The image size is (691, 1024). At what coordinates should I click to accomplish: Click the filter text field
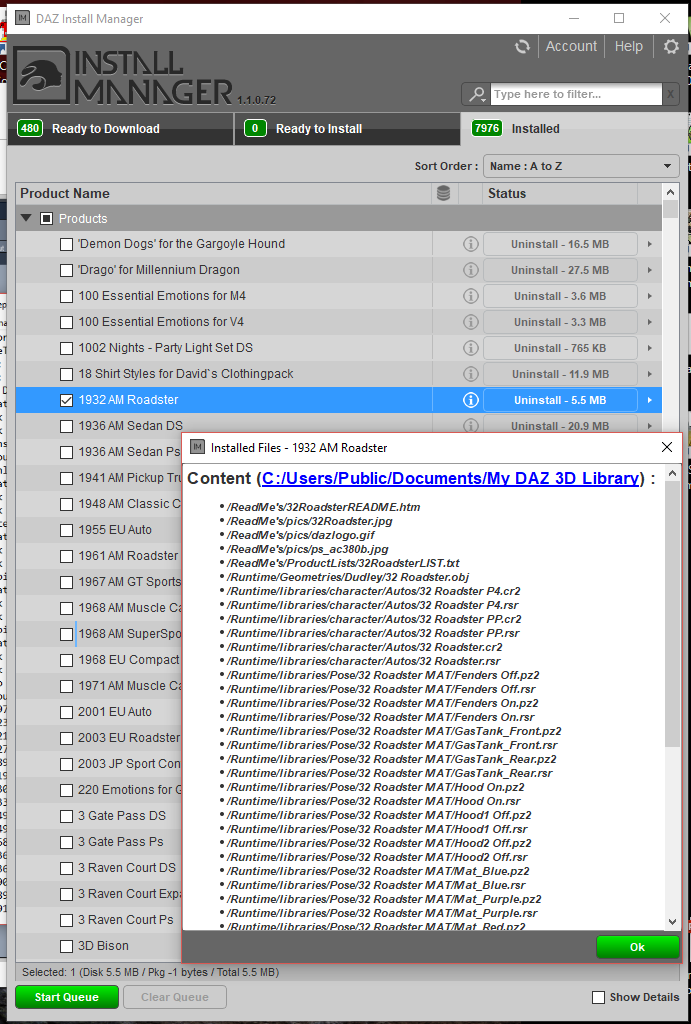click(x=576, y=94)
